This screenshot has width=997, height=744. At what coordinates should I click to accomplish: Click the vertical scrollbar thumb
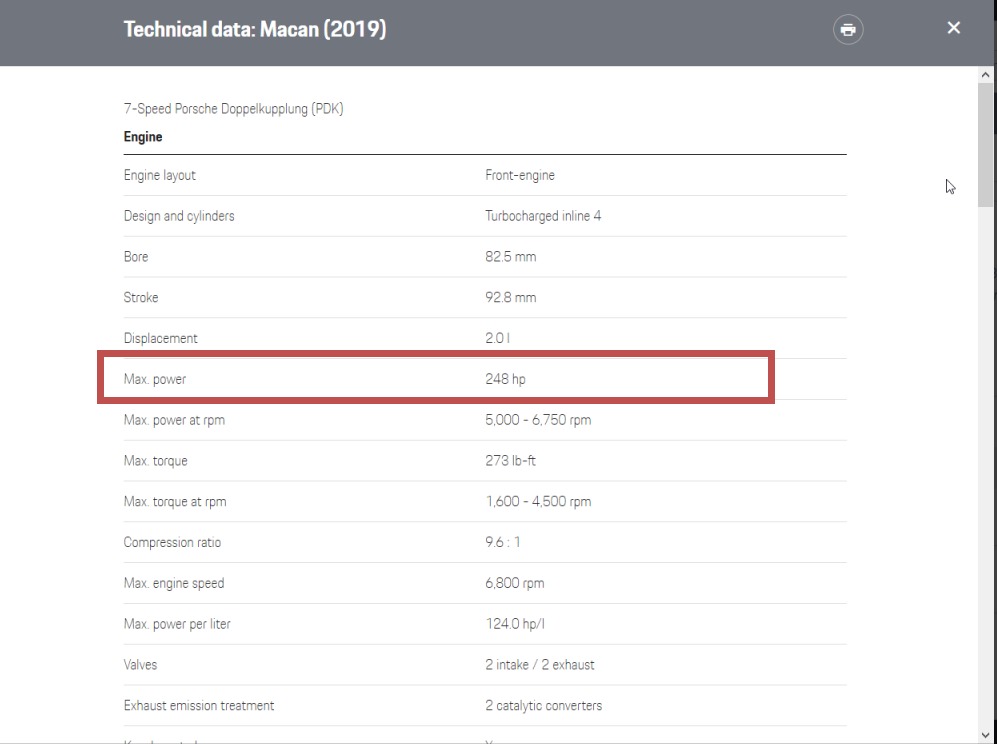tap(985, 145)
